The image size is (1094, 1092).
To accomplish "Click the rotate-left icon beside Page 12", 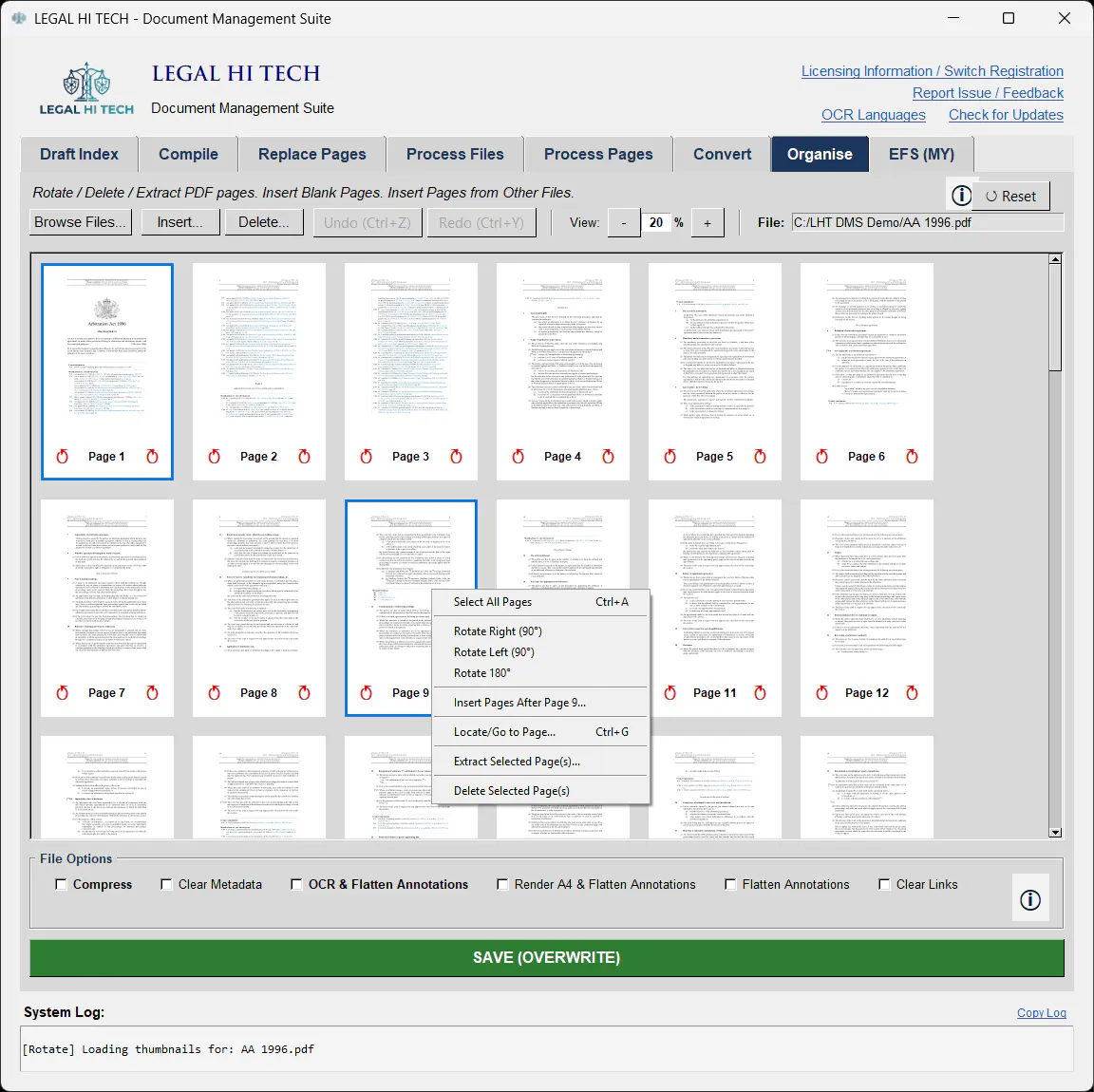I will pyautogui.click(x=821, y=693).
